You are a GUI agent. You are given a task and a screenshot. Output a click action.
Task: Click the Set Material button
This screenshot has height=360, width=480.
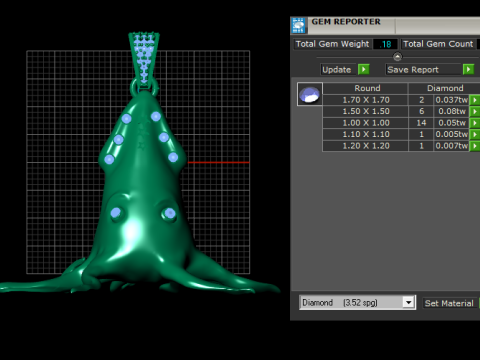click(x=449, y=303)
